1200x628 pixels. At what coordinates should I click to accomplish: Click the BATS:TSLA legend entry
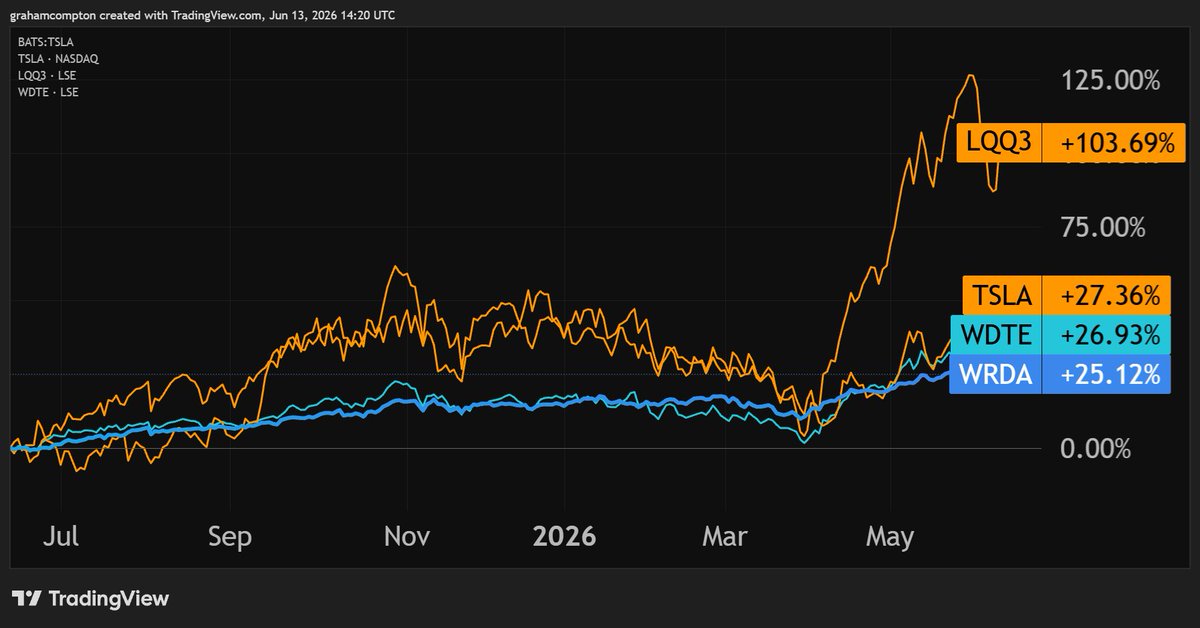click(x=45, y=42)
